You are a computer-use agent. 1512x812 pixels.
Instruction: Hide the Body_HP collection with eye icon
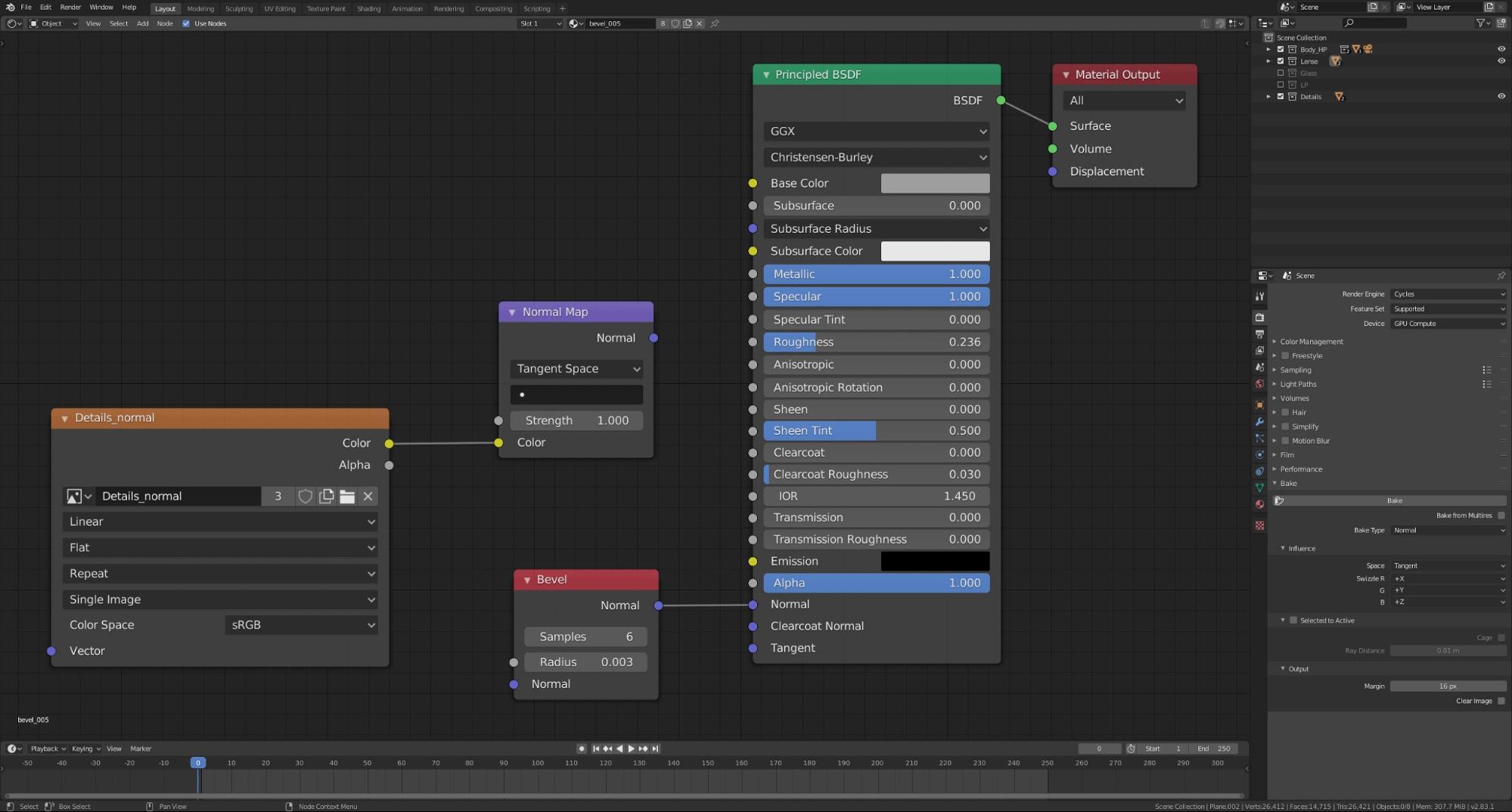[x=1501, y=49]
